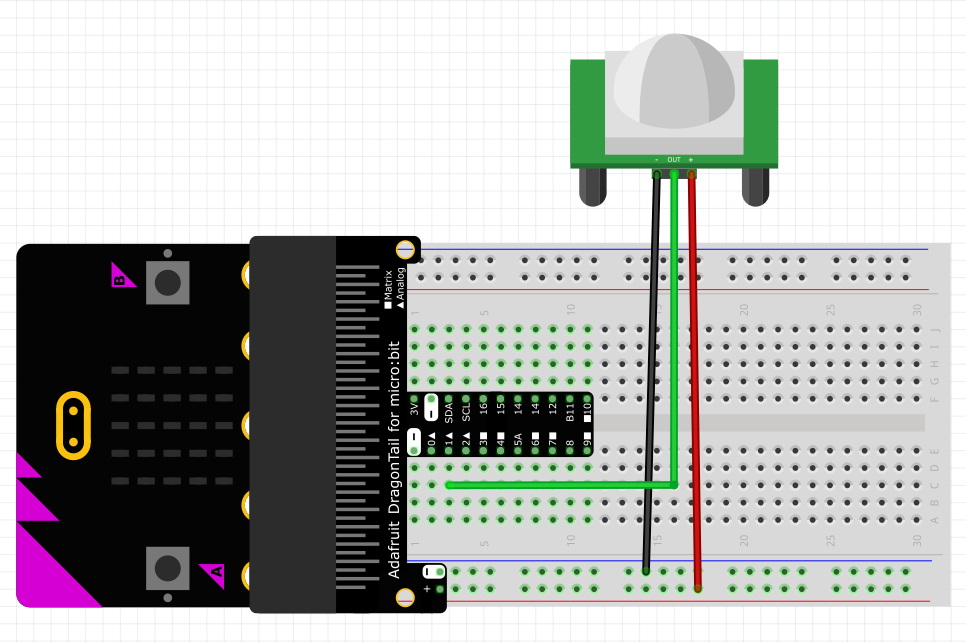The image size is (966, 642).
Task: Click pin 5A on the DragonTail
Action: coord(518,442)
